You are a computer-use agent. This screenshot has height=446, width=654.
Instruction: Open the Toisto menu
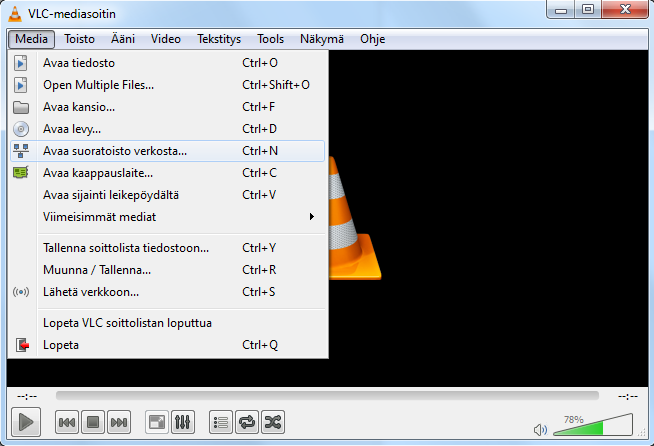pyautogui.click(x=79, y=39)
